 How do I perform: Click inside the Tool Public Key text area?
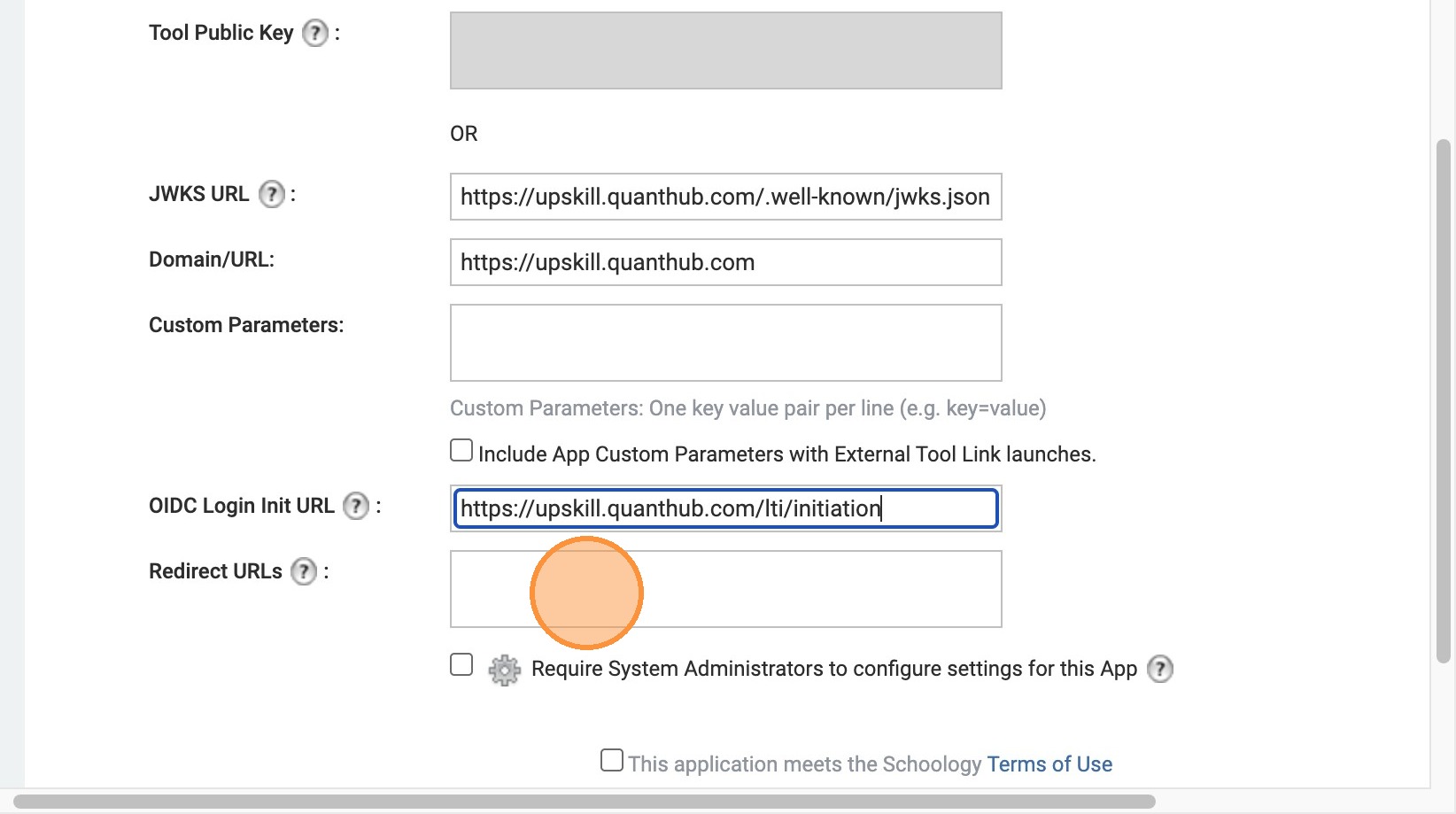pyautogui.click(x=725, y=50)
